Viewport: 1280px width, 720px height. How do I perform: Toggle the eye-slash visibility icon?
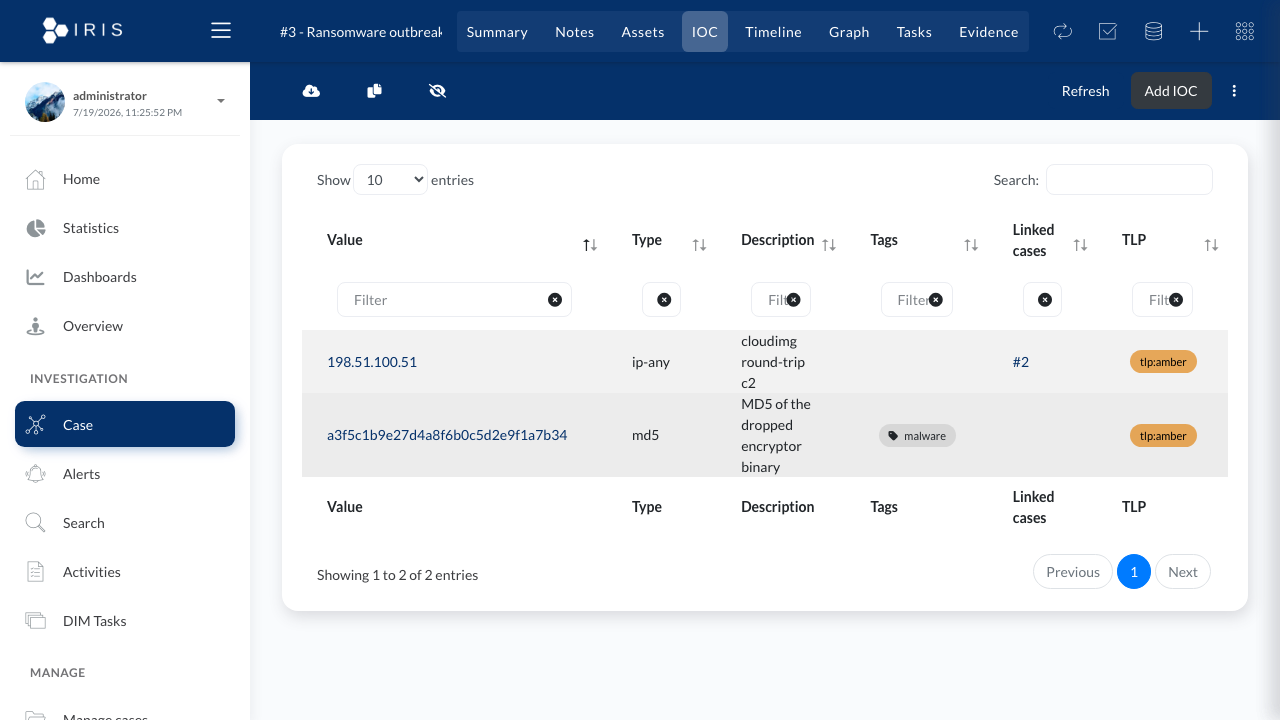[x=437, y=91]
